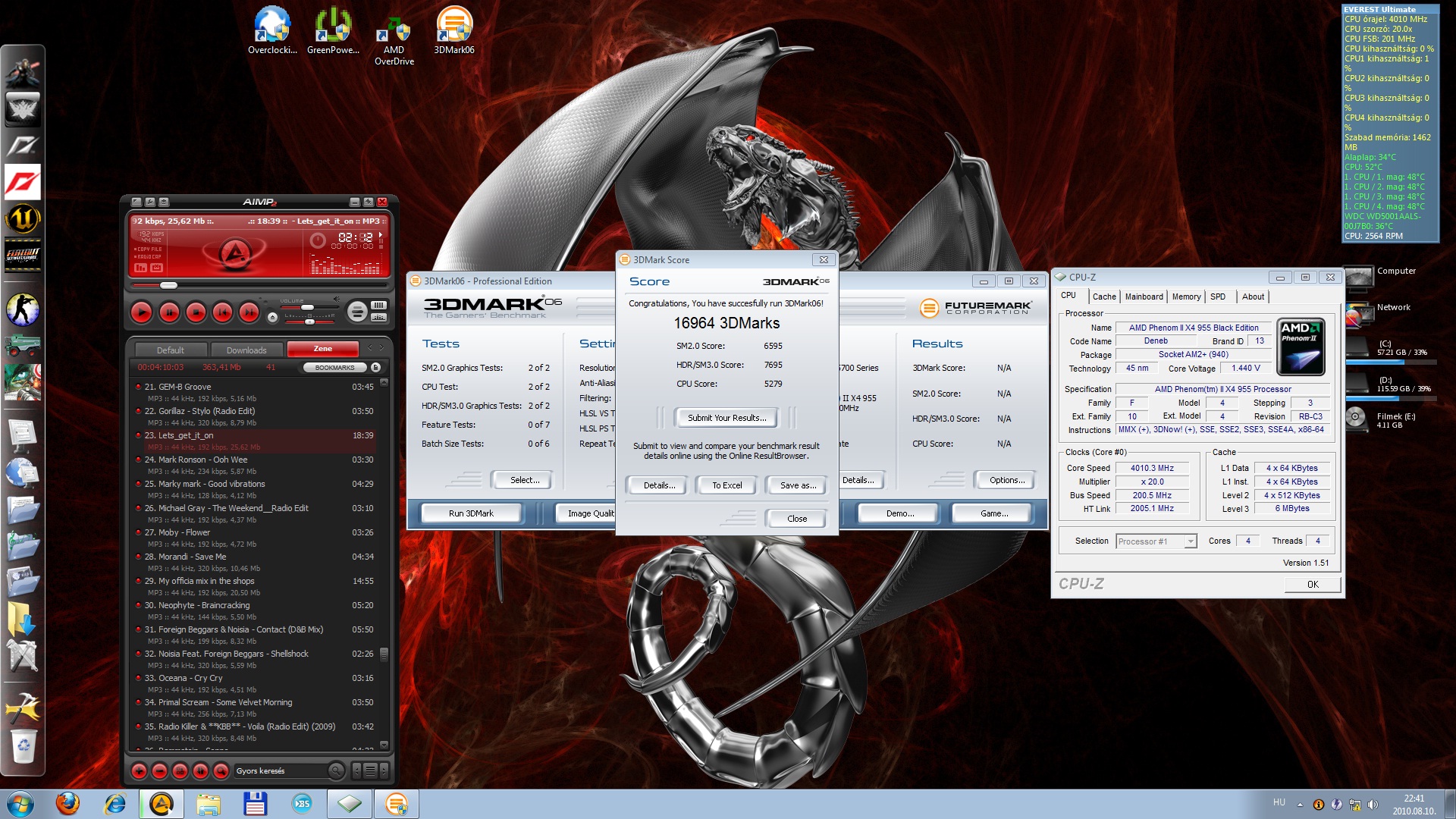Click the eject/open files button in AIMP
Image resolution: width=1456 pixels, height=819 pixels.
[272, 317]
